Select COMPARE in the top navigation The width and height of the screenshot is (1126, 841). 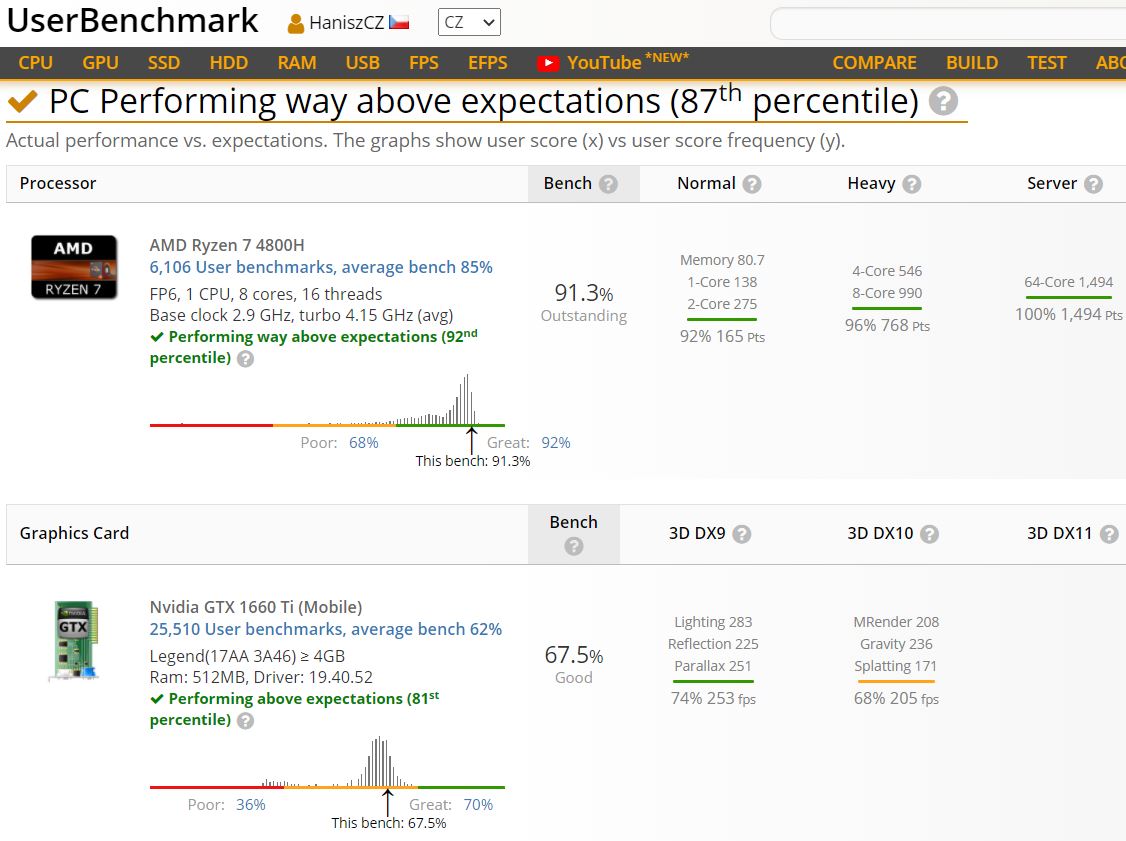tap(874, 63)
